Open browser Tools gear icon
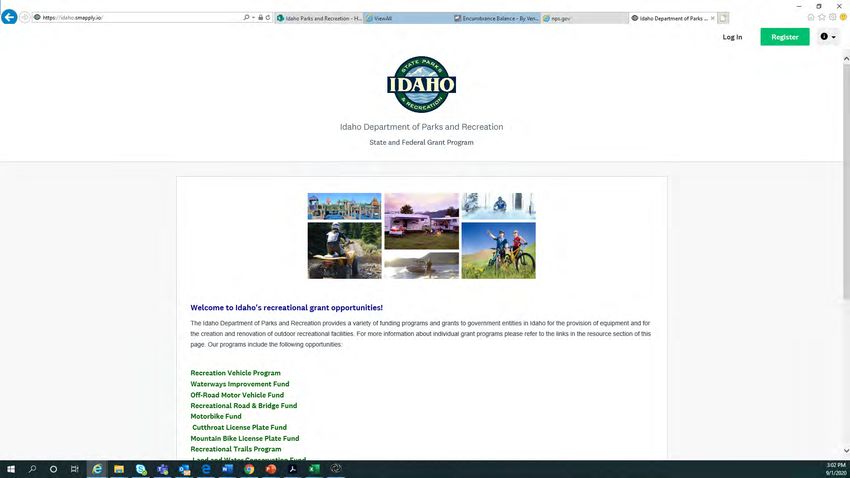Screen dimensions: 850x478 click(833, 17)
